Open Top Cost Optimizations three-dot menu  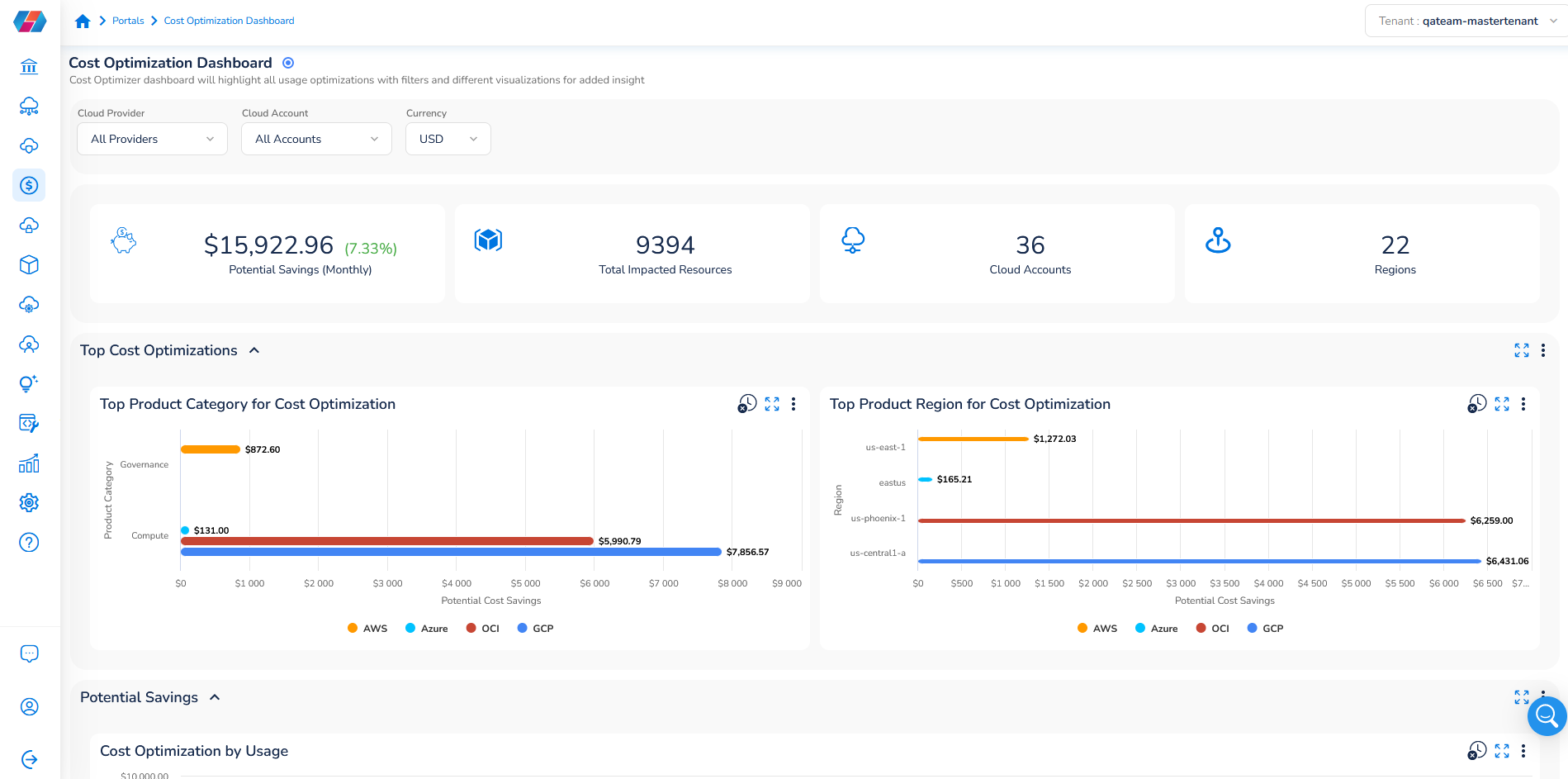point(1542,350)
